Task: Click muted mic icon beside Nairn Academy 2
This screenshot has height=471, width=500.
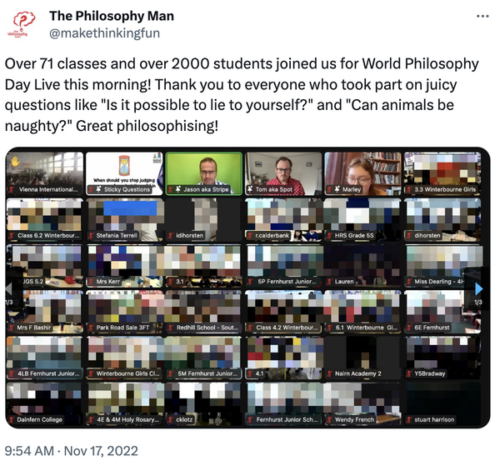Action: [x=330, y=374]
